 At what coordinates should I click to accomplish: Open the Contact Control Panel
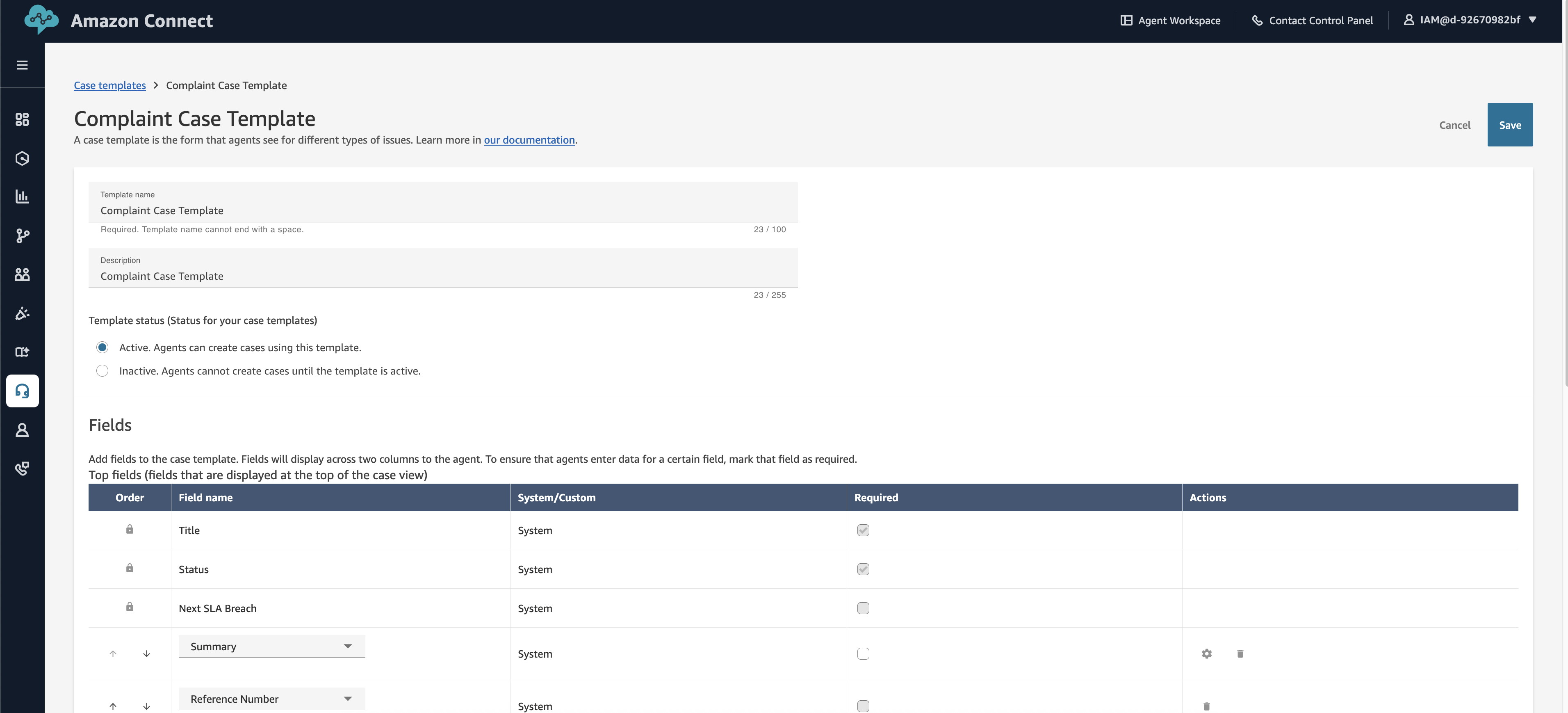tap(1313, 19)
